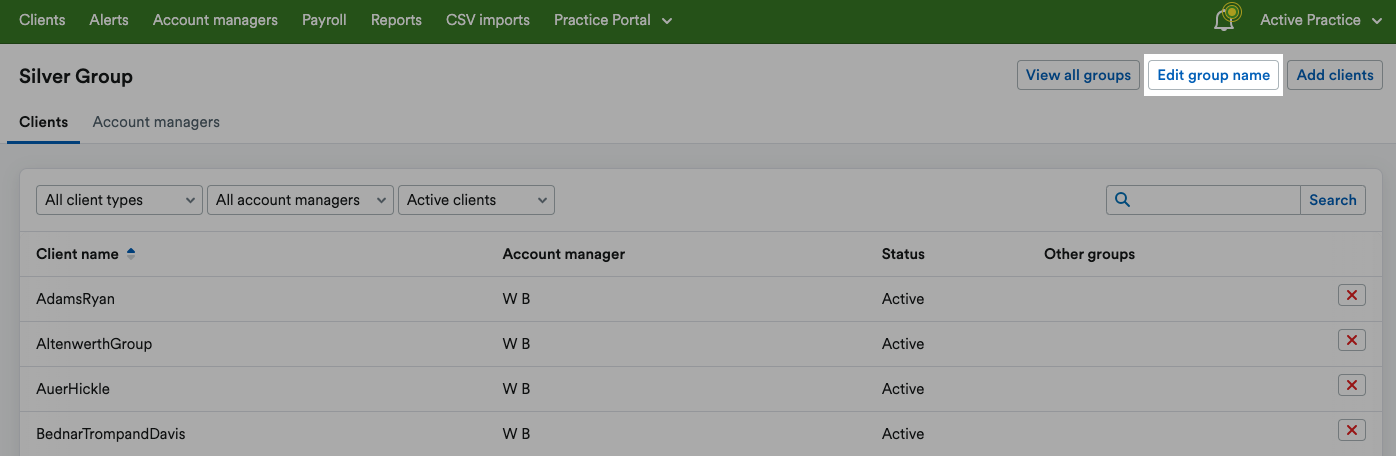1396x456 pixels.
Task: Open Alerts menu item
Action: pos(109,20)
